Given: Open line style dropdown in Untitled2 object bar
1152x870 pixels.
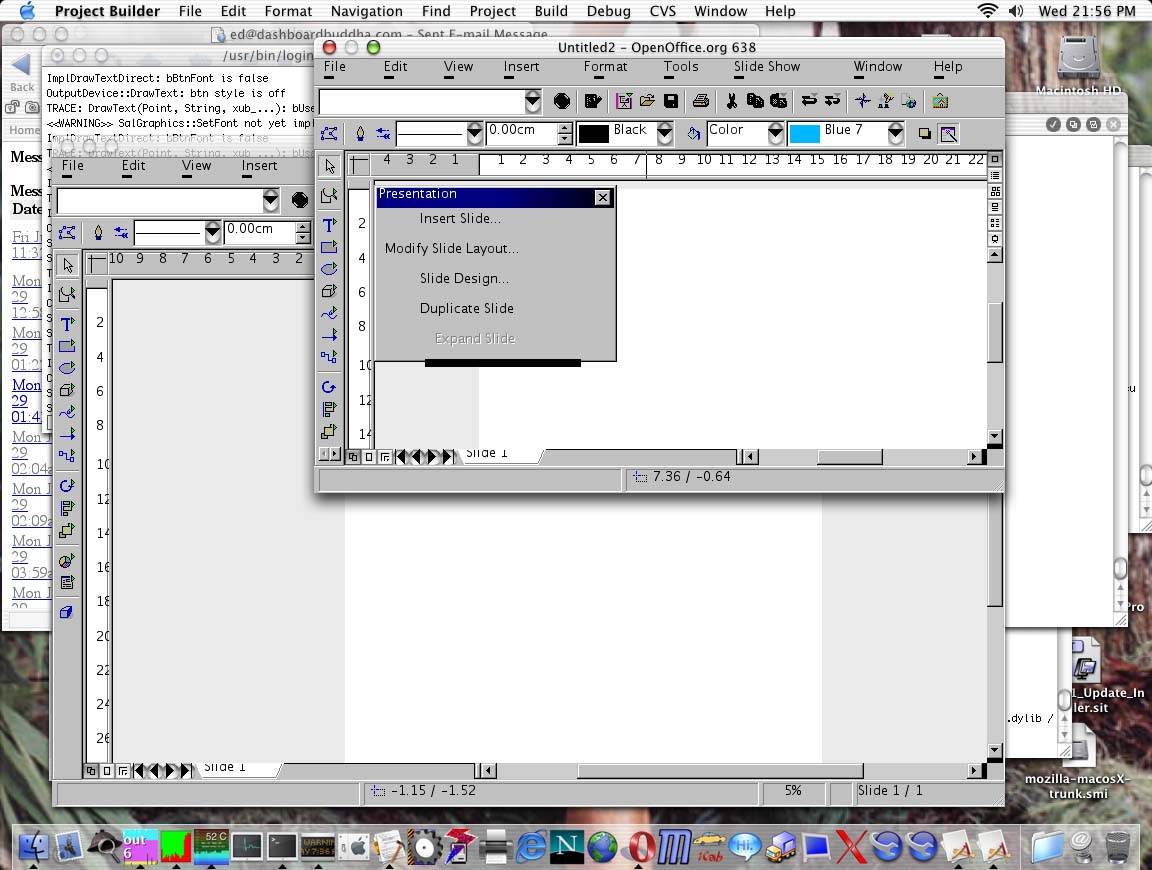Looking at the screenshot, I should (x=475, y=134).
